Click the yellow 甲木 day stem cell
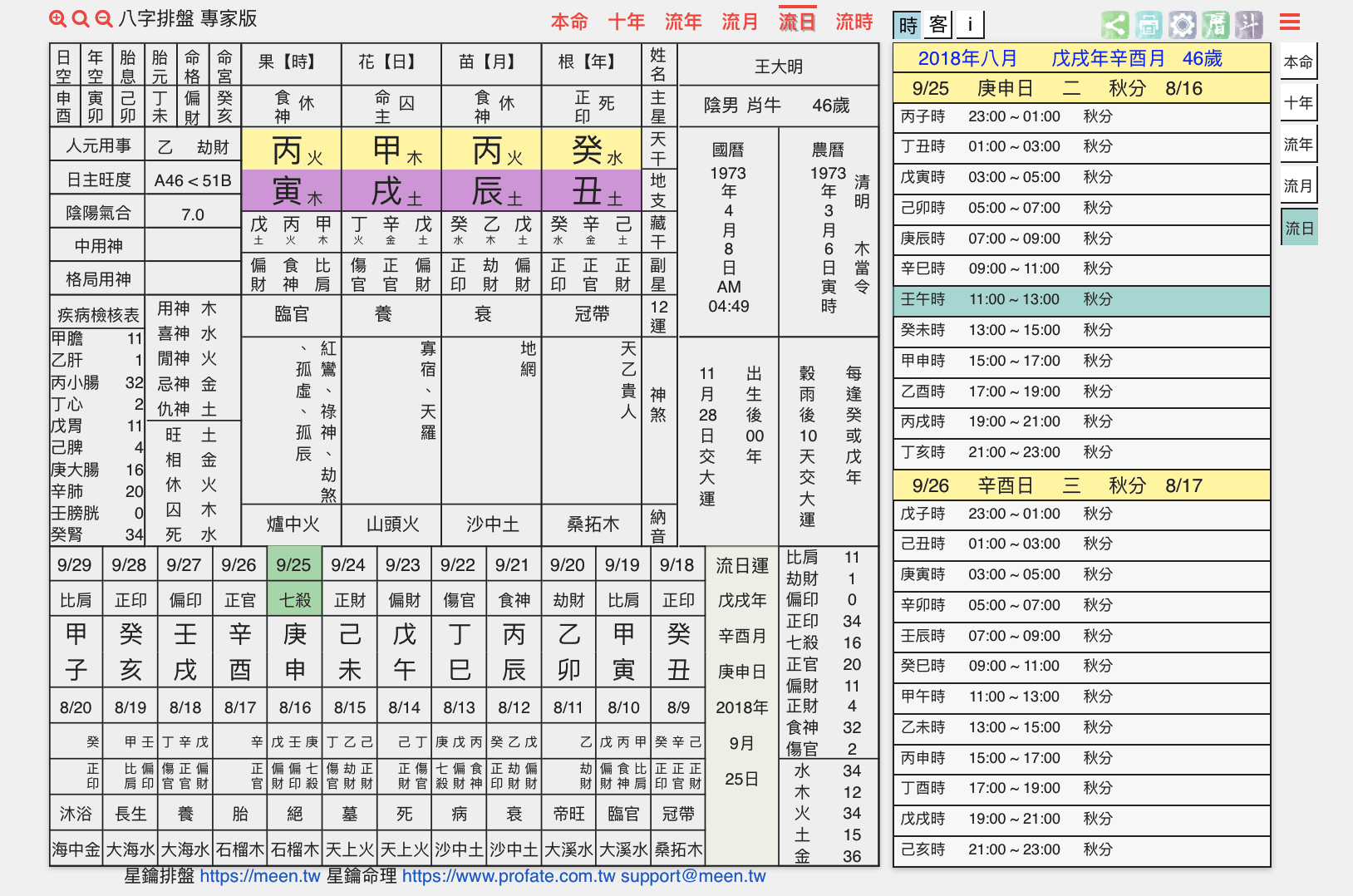 [x=391, y=150]
